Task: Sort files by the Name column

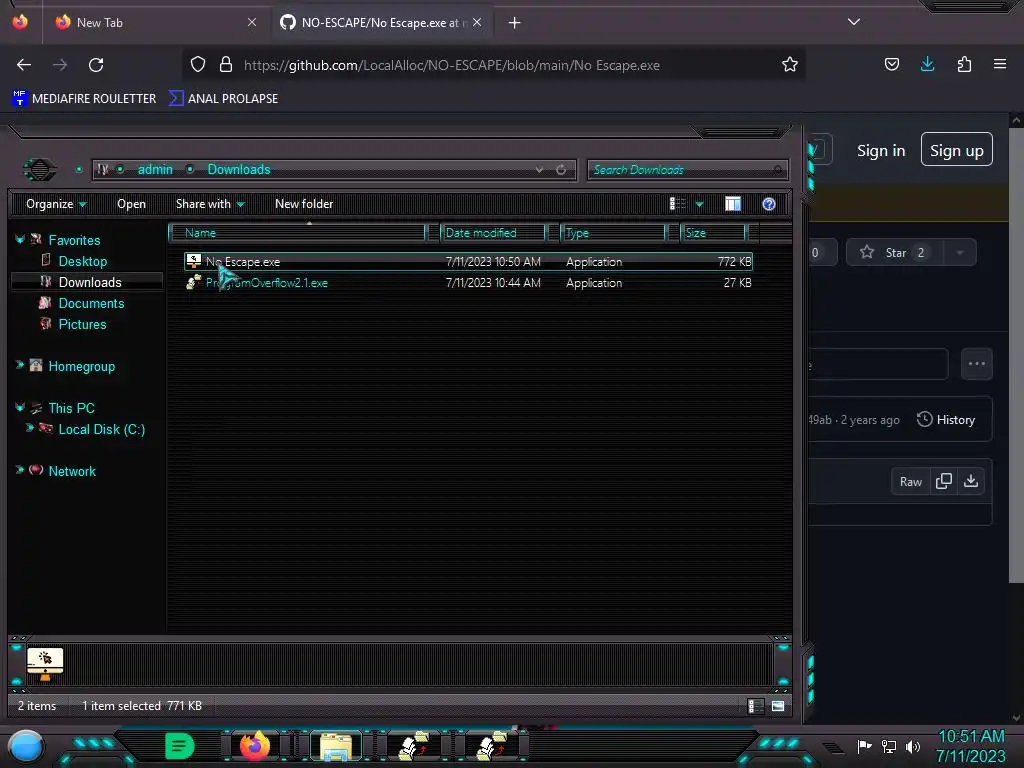Action: pyautogui.click(x=297, y=233)
